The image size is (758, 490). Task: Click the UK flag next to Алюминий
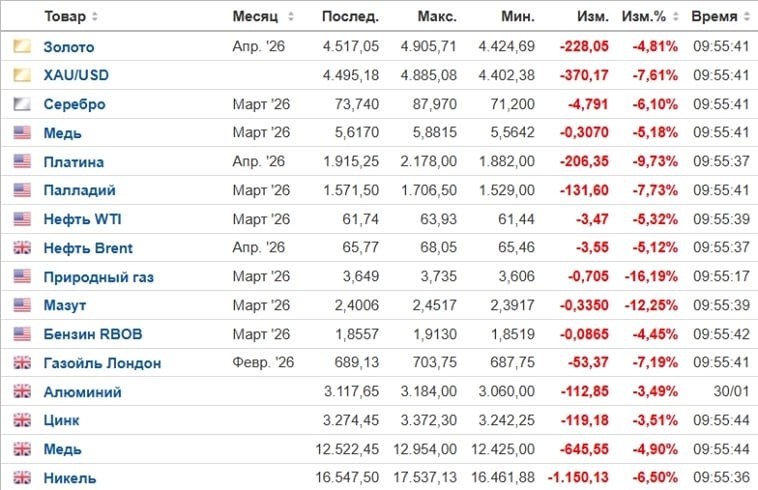click(x=22, y=392)
